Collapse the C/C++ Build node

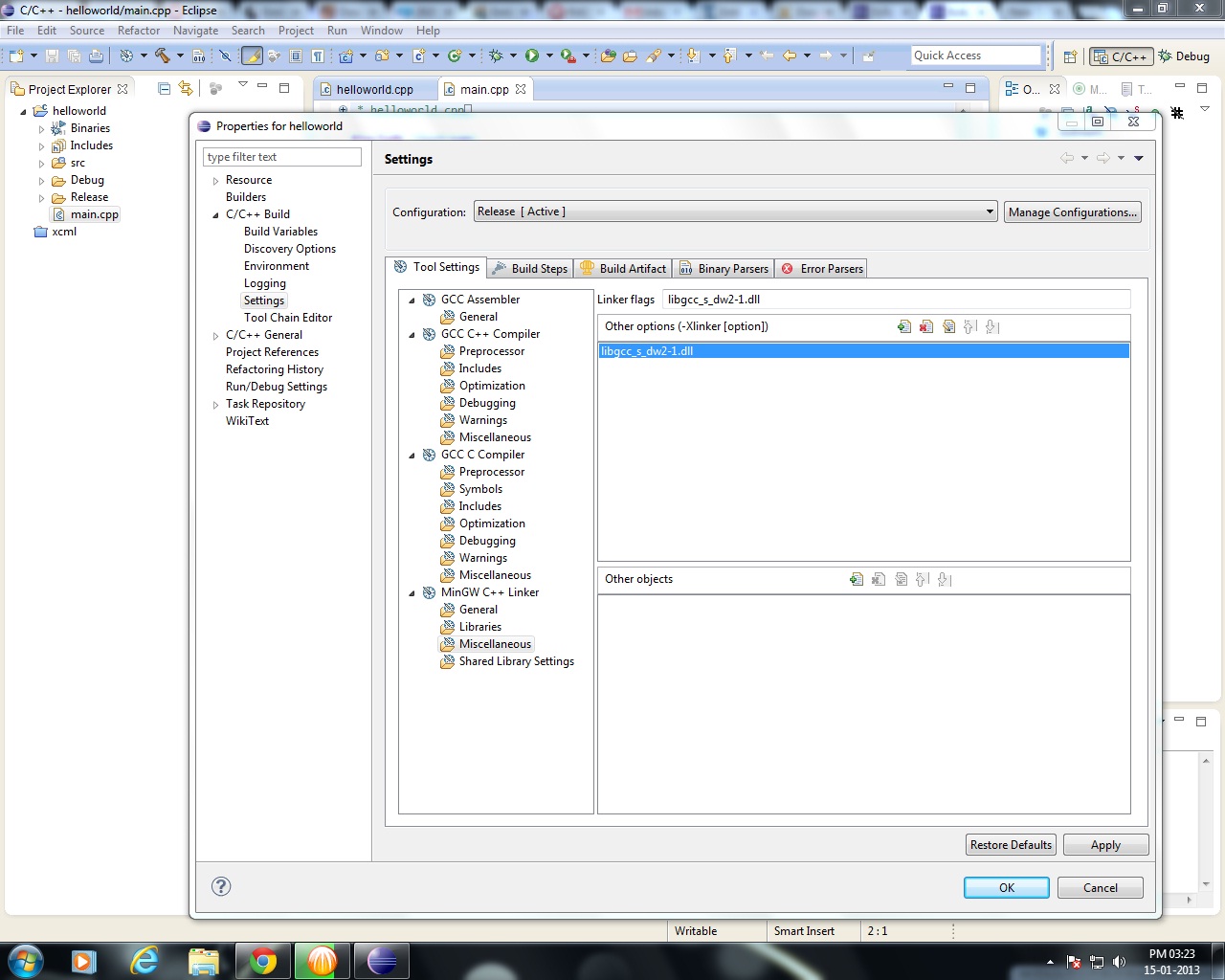[x=215, y=214]
